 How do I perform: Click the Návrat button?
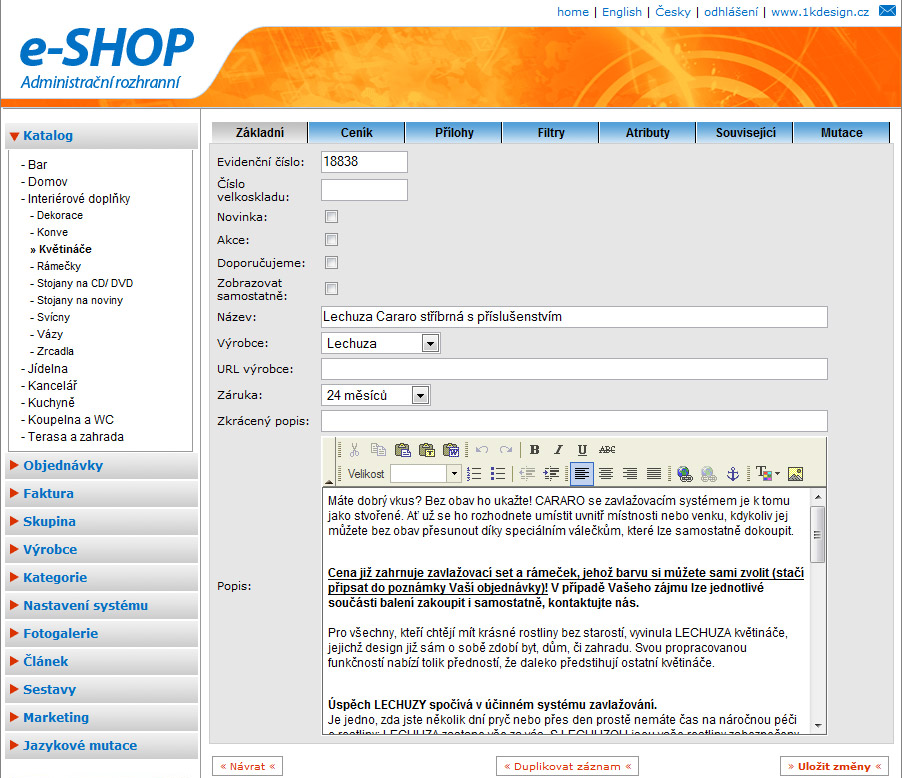click(247, 766)
